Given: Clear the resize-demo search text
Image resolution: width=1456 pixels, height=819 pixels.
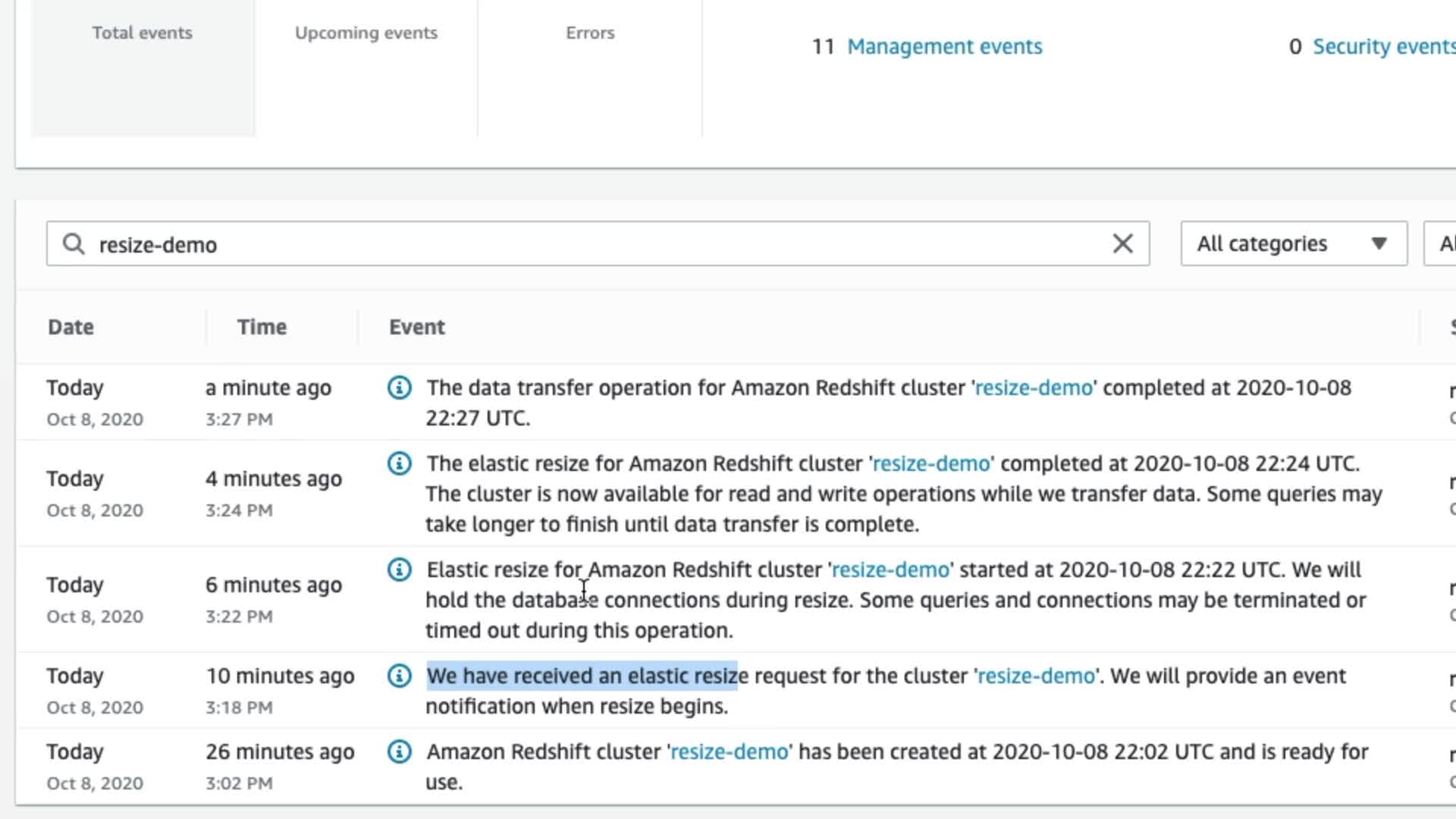Looking at the screenshot, I should pyautogui.click(x=1122, y=243).
